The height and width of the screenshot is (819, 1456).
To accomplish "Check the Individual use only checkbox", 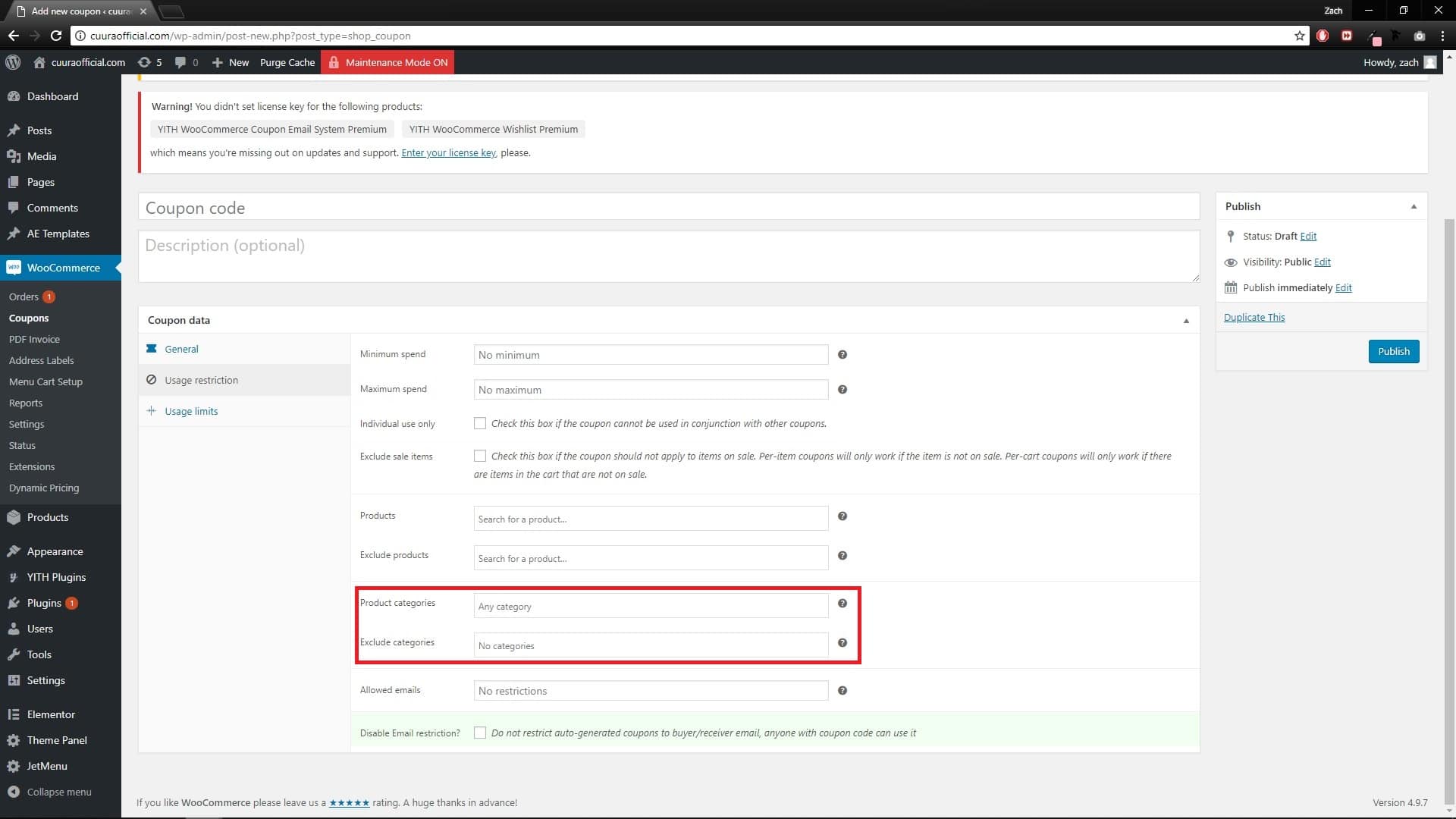I will tap(480, 423).
